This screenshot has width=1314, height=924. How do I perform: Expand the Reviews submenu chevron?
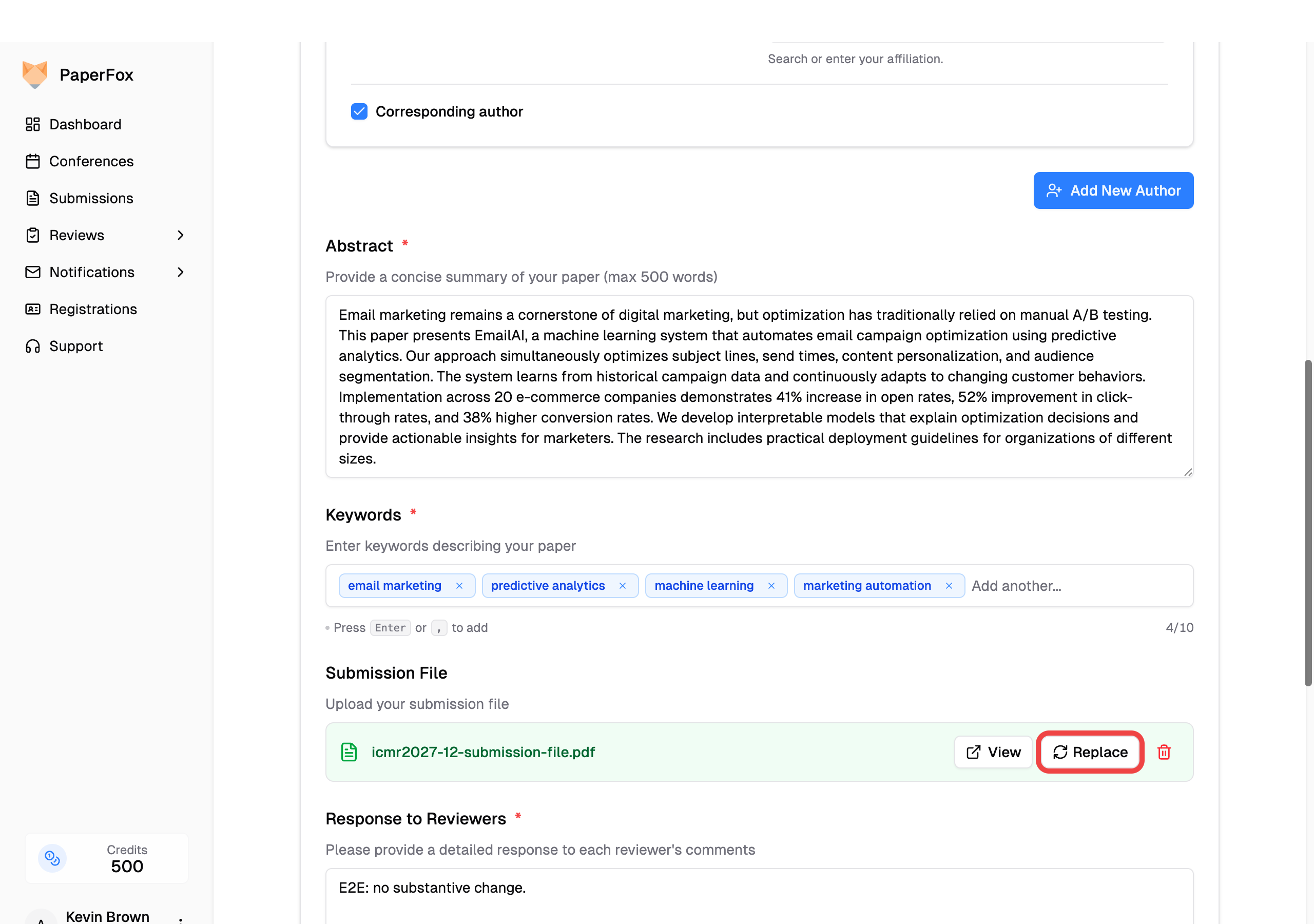(x=180, y=235)
